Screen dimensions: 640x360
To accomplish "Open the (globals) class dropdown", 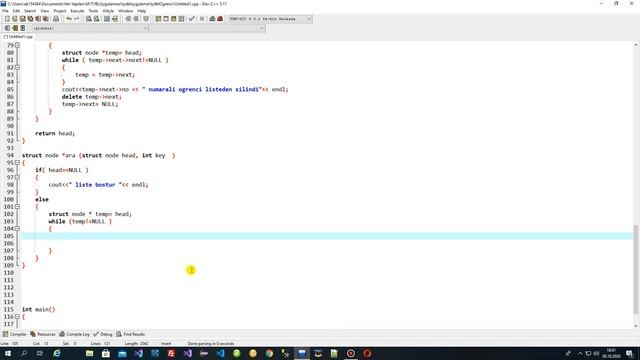I will pyautogui.click(x=90, y=28).
